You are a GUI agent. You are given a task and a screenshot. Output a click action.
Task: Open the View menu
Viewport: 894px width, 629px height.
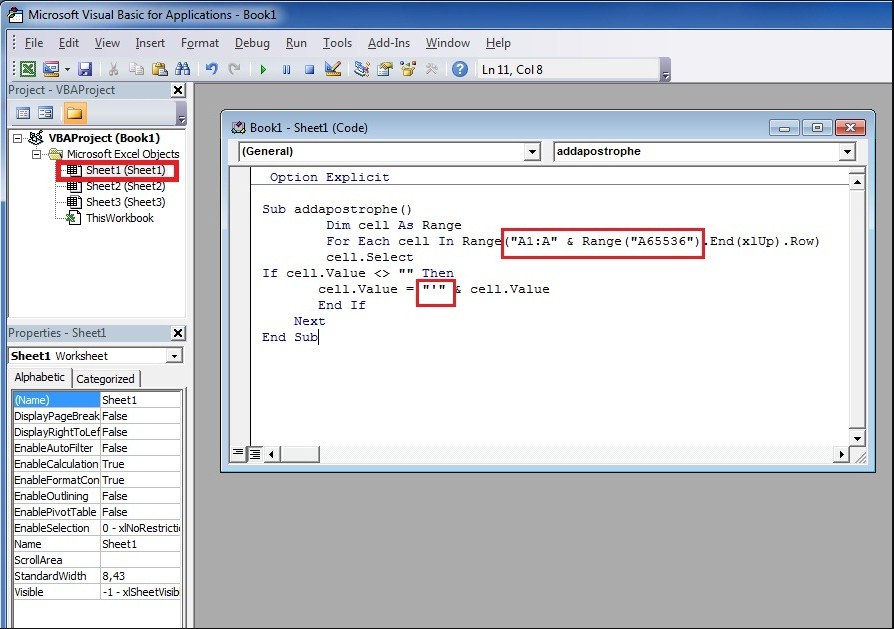(107, 43)
